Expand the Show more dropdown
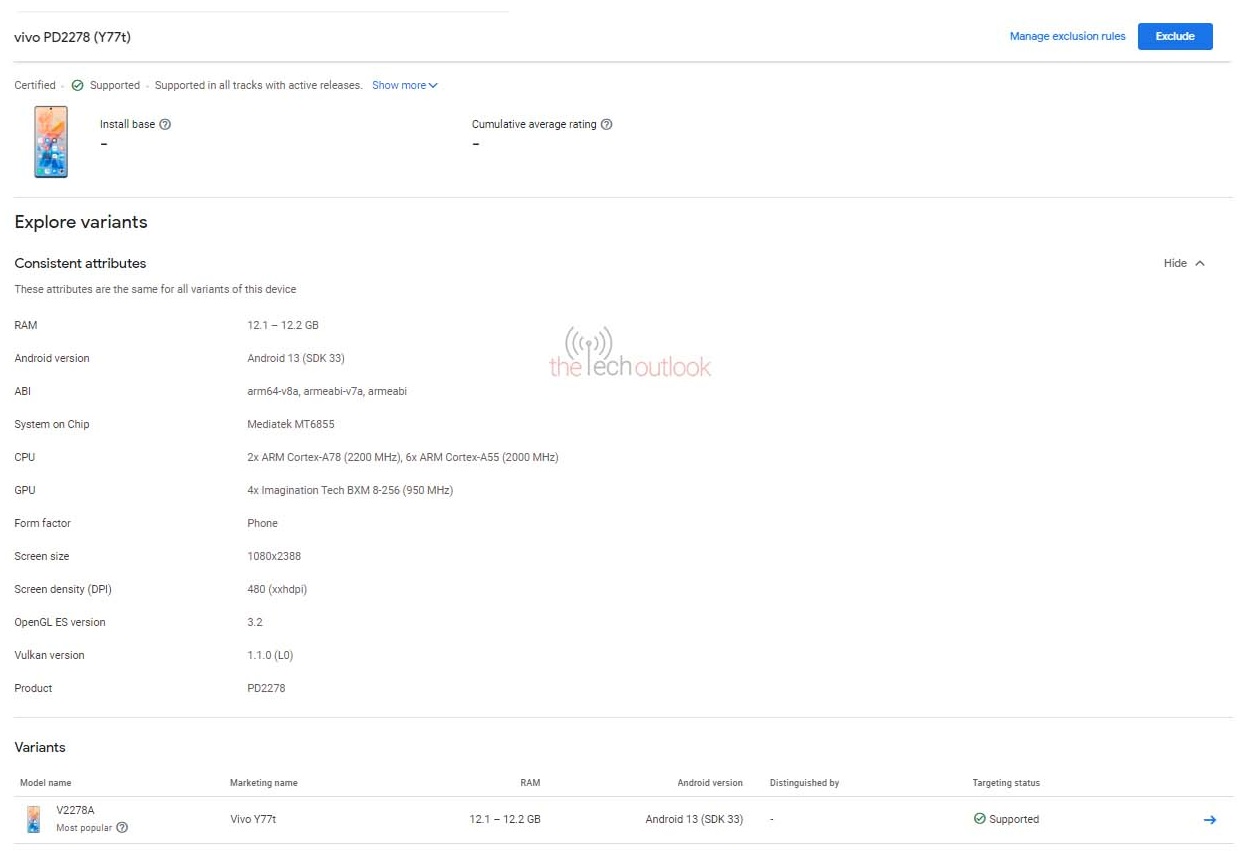The image size is (1244, 851). click(404, 86)
